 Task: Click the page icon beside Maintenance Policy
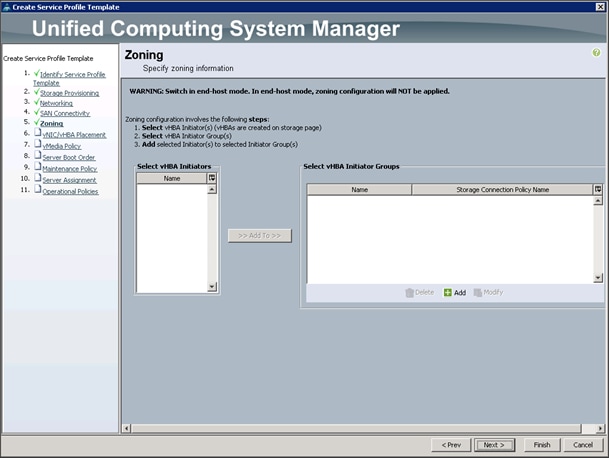point(38,167)
